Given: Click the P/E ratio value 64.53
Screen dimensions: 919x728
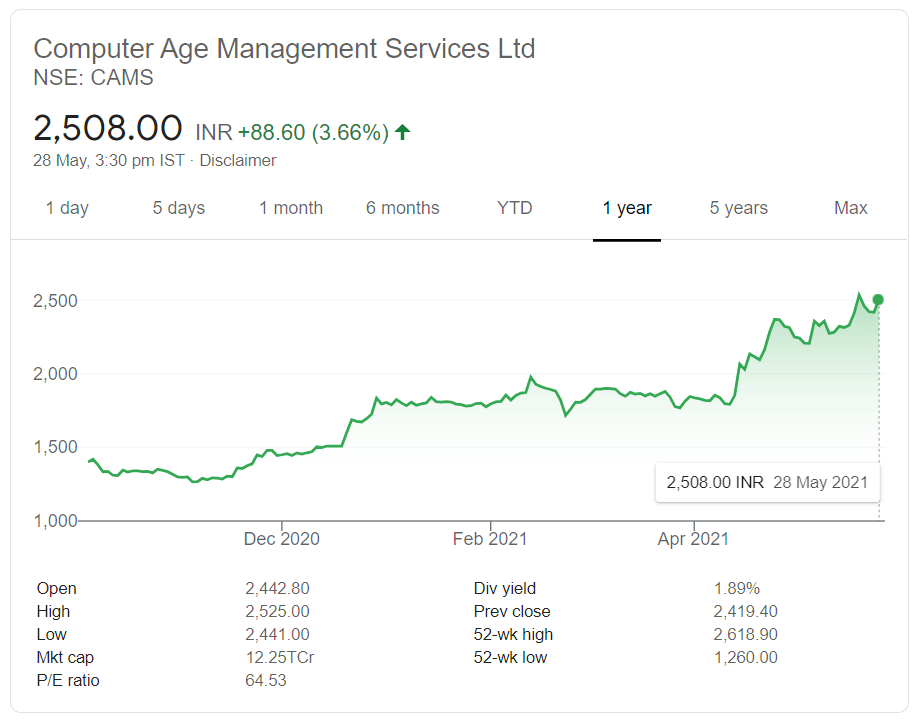Looking at the screenshot, I should pyautogui.click(x=266, y=681).
